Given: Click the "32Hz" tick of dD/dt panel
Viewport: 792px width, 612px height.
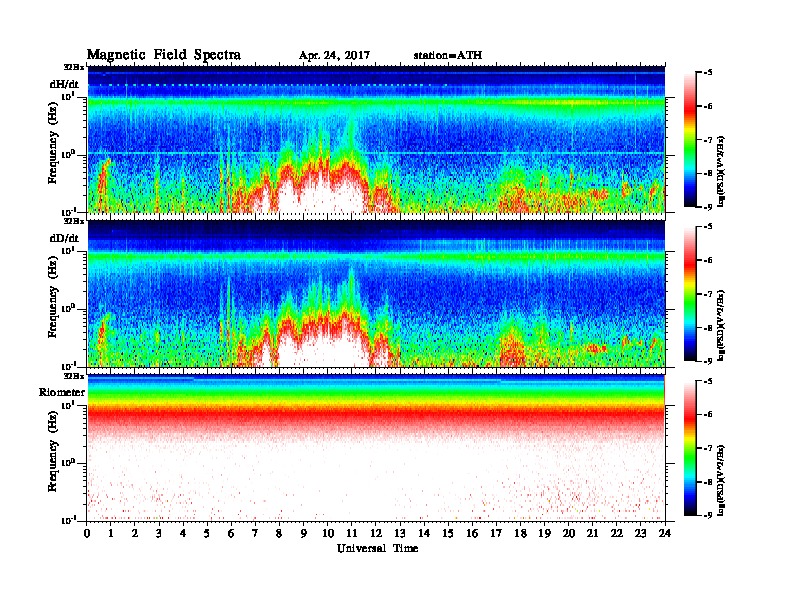Looking at the screenshot, I should (74, 221).
